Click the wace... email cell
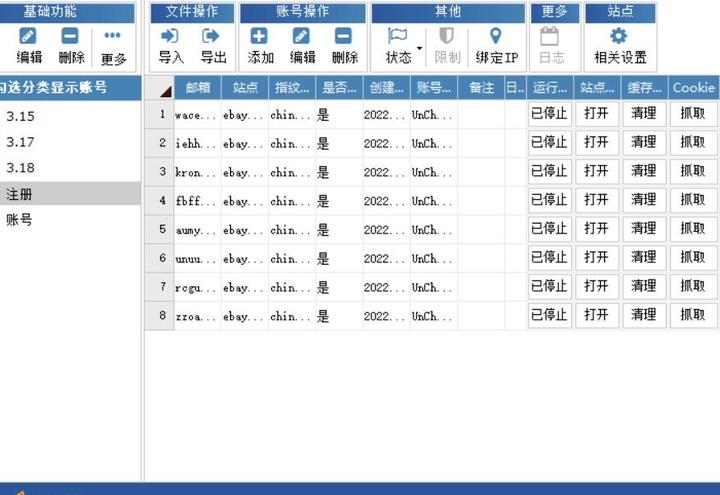The width and height of the screenshot is (720, 495). point(197,114)
